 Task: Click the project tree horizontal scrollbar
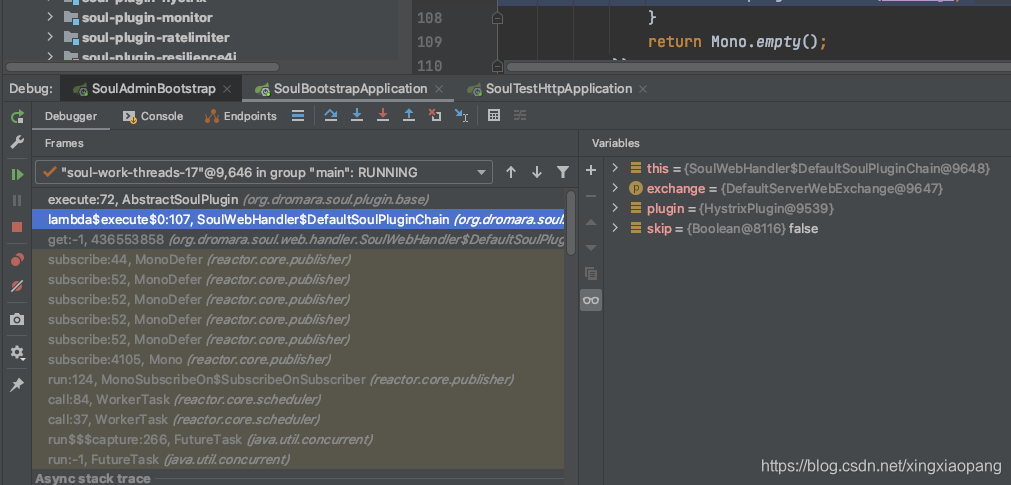pos(142,67)
